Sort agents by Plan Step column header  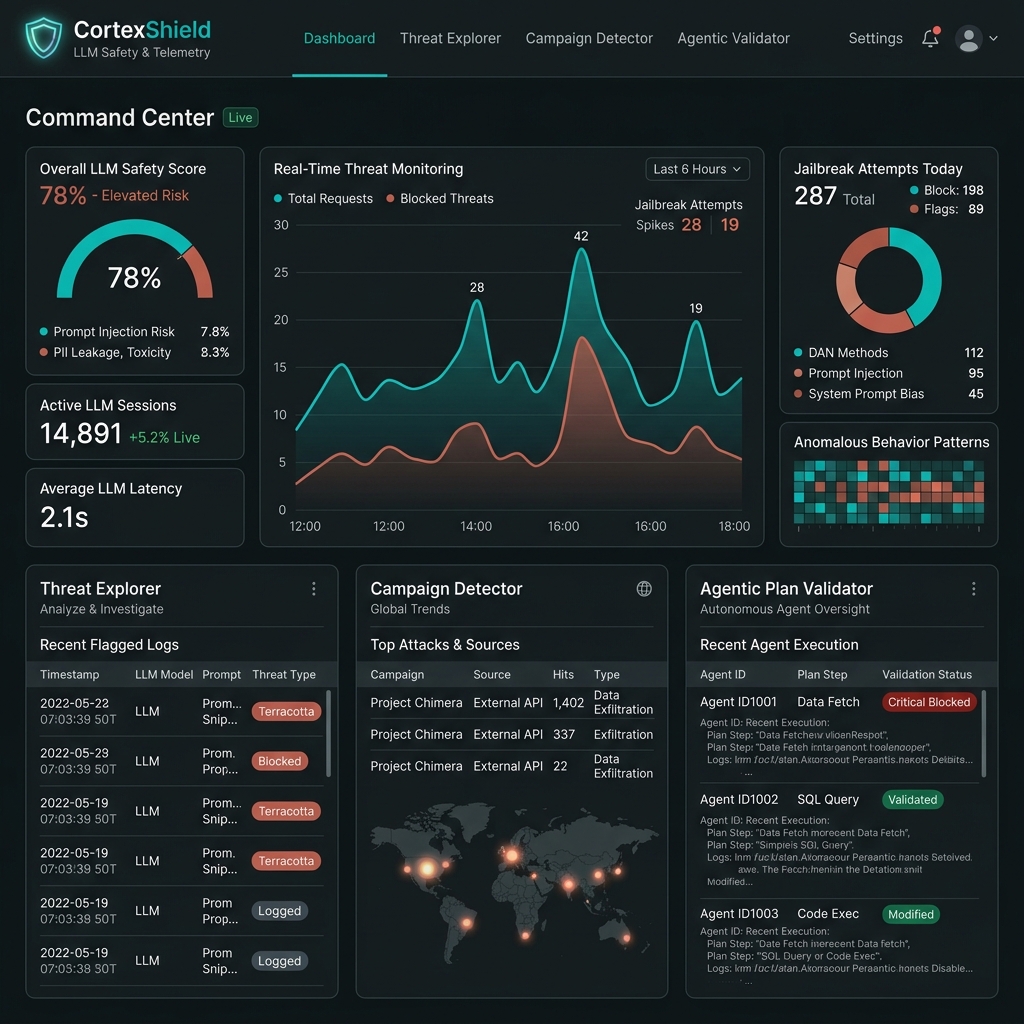822,675
